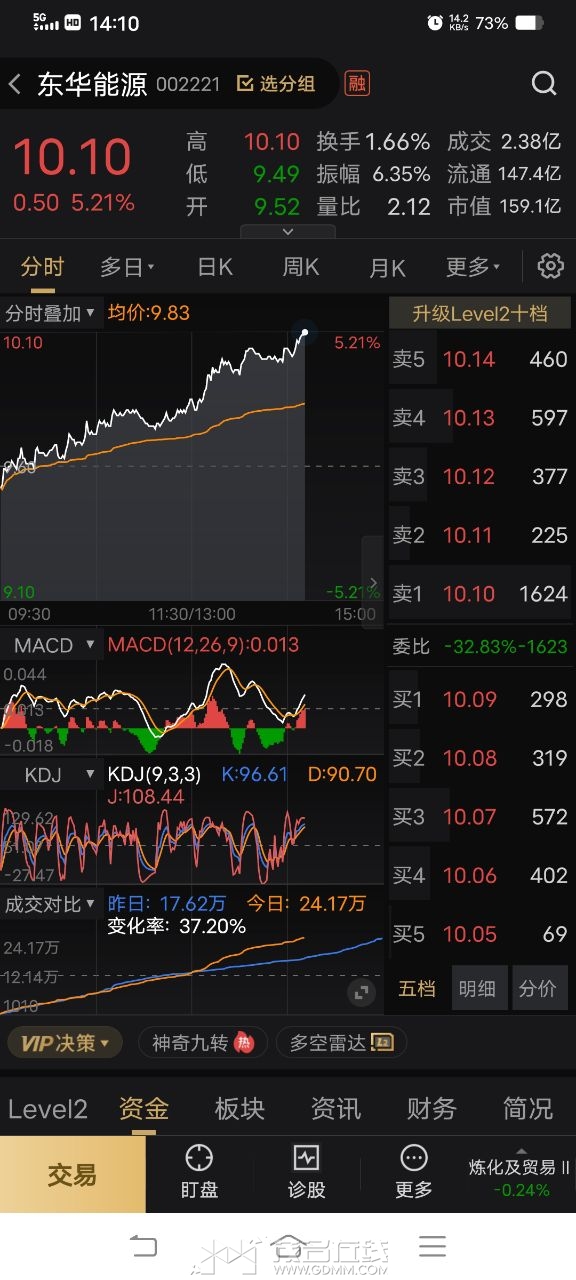This screenshot has width=576, height=1280.
Task: Switch order book to 明细 view
Action: pyautogui.click(x=477, y=989)
